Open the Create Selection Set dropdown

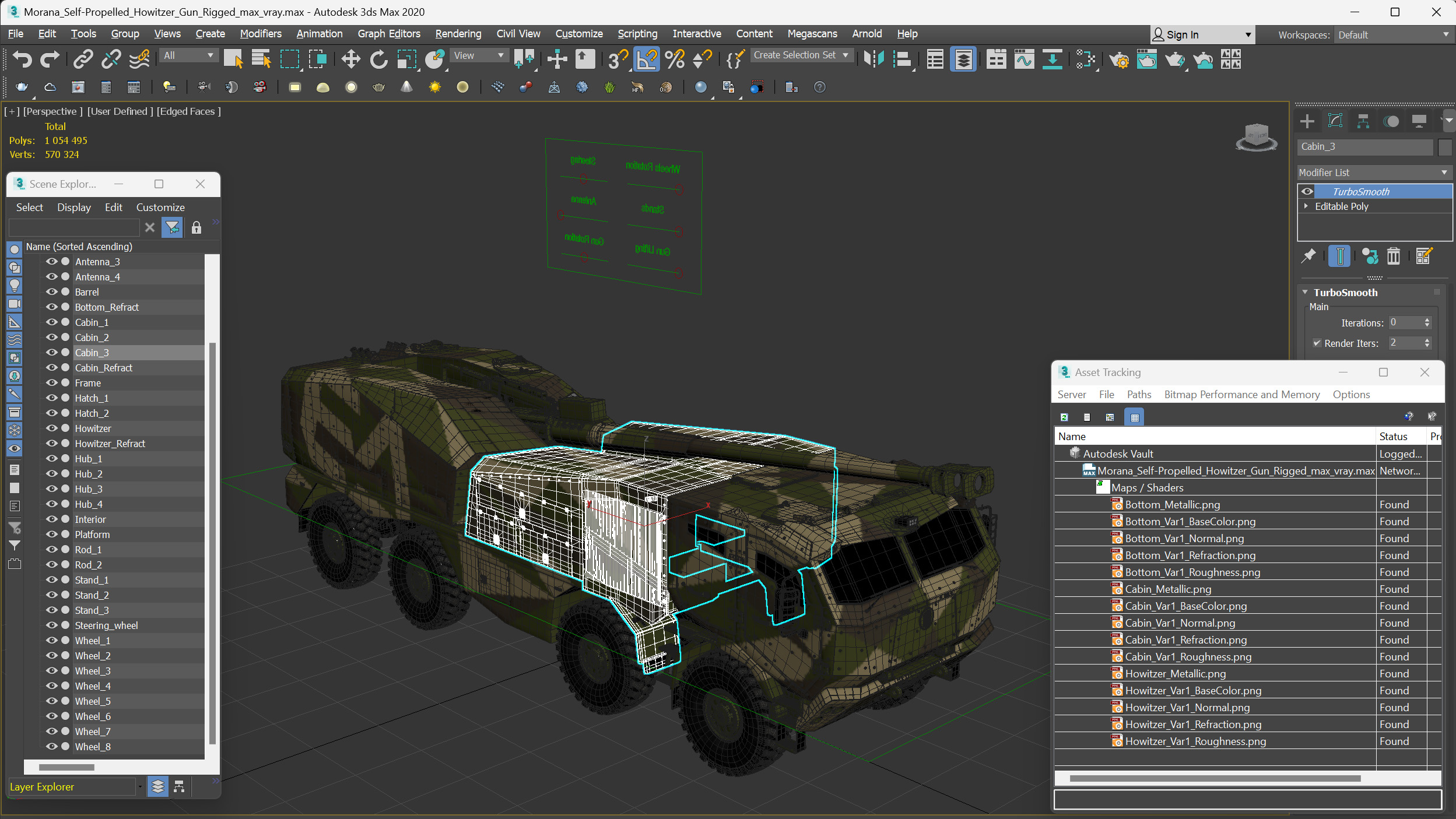[x=845, y=55]
